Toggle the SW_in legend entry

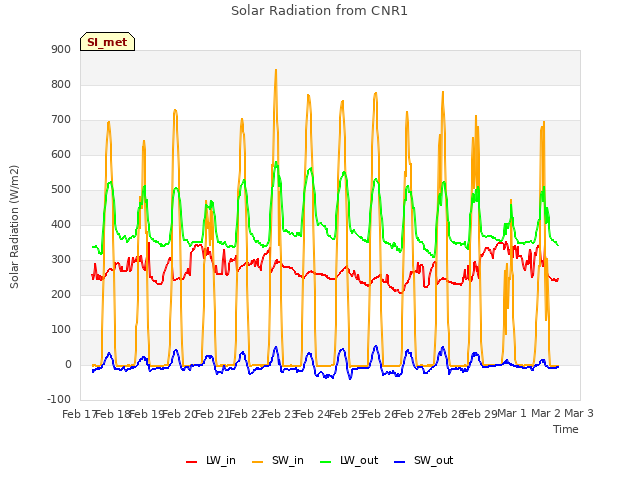278,460
